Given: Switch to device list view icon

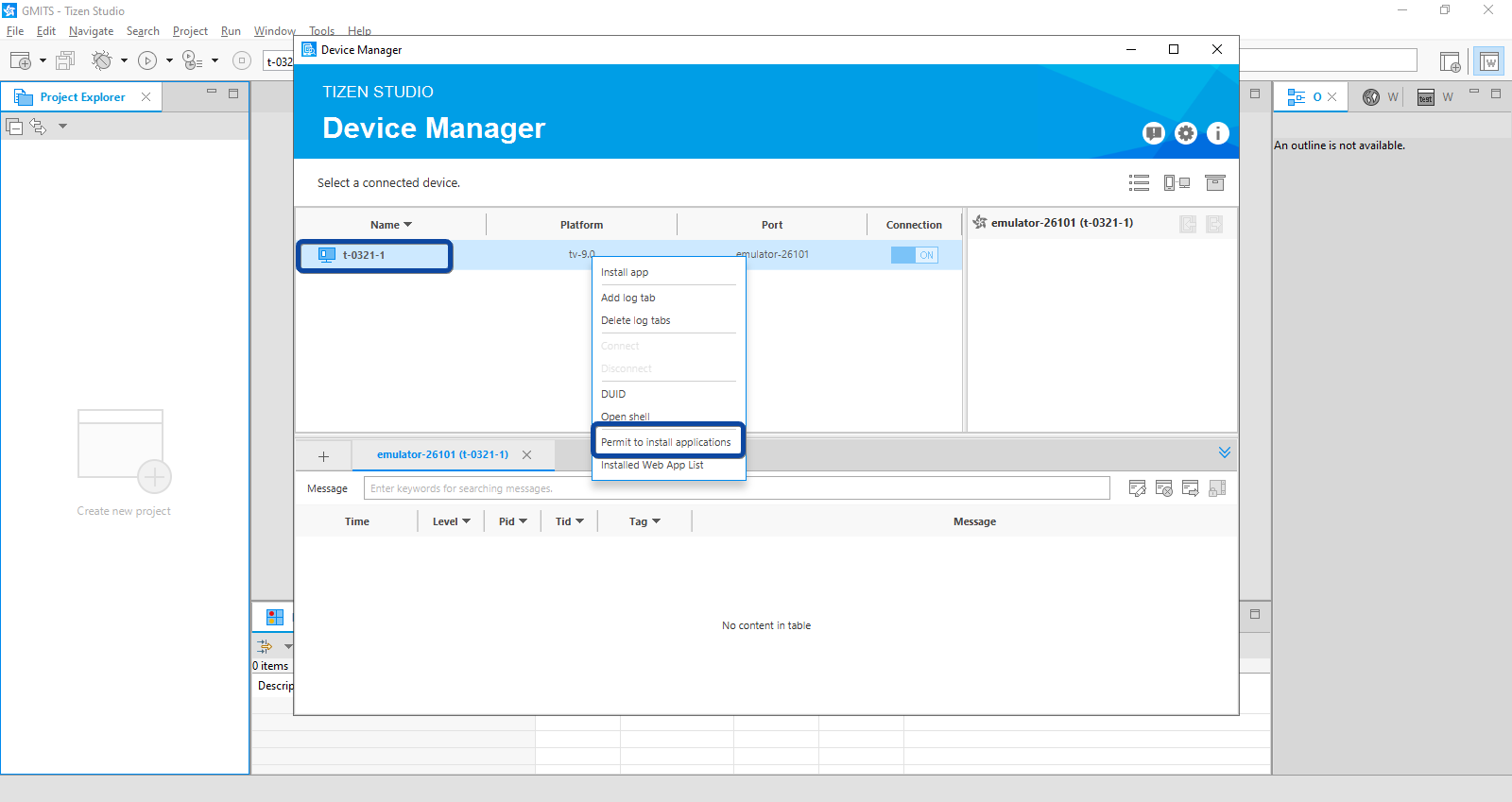Looking at the screenshot, I should coord(1139,183).
